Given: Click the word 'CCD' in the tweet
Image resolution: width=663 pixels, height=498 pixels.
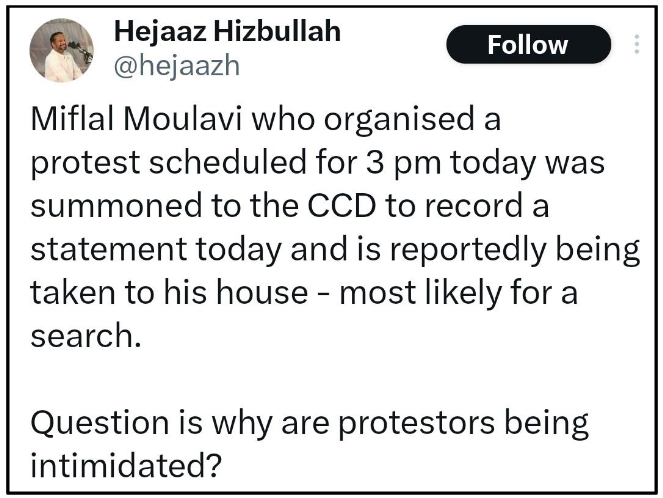Looking at the screenshot, I should coord(341,205).
